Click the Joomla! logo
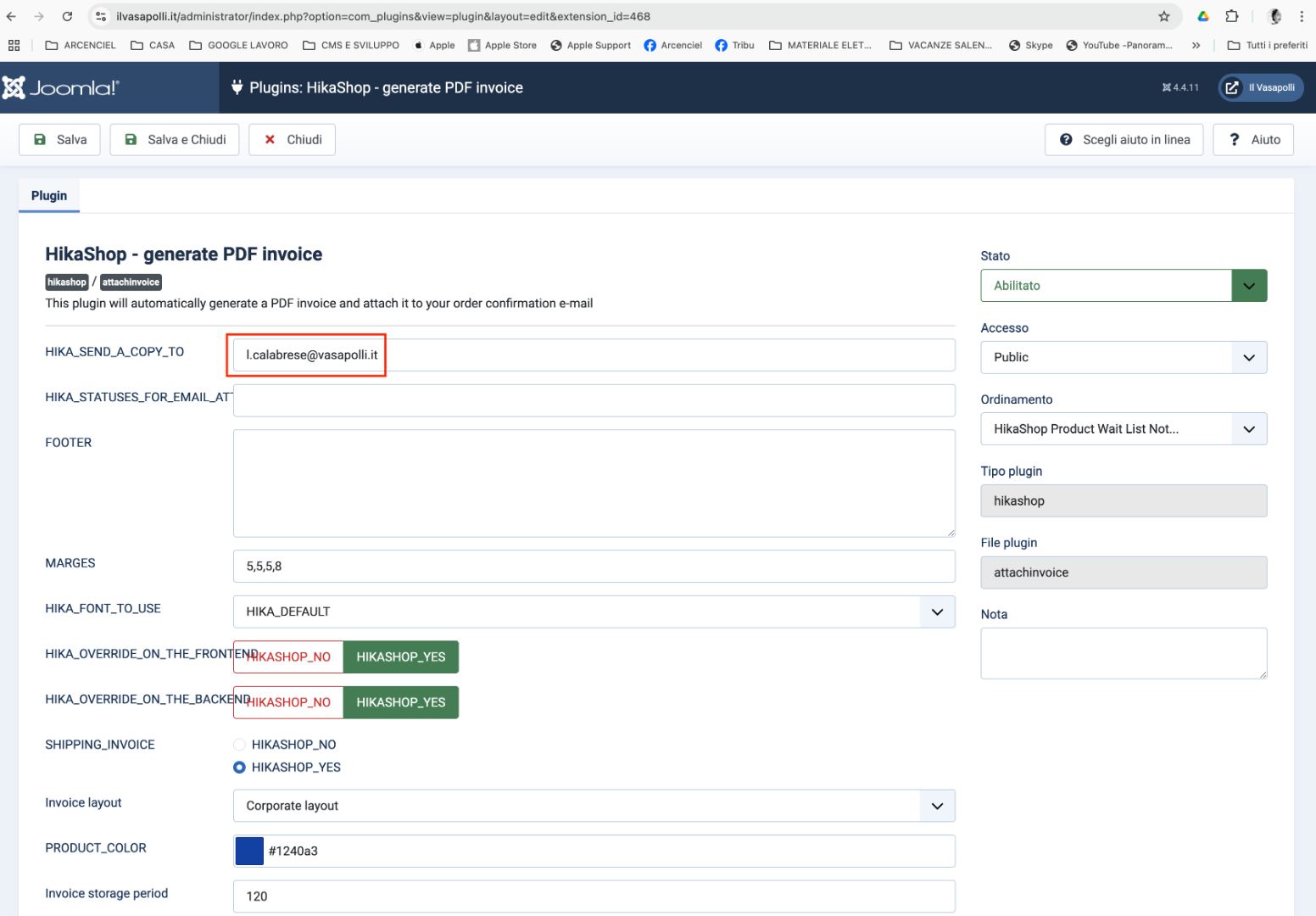This screenshot has width=1316, height=916. point(61,87)
